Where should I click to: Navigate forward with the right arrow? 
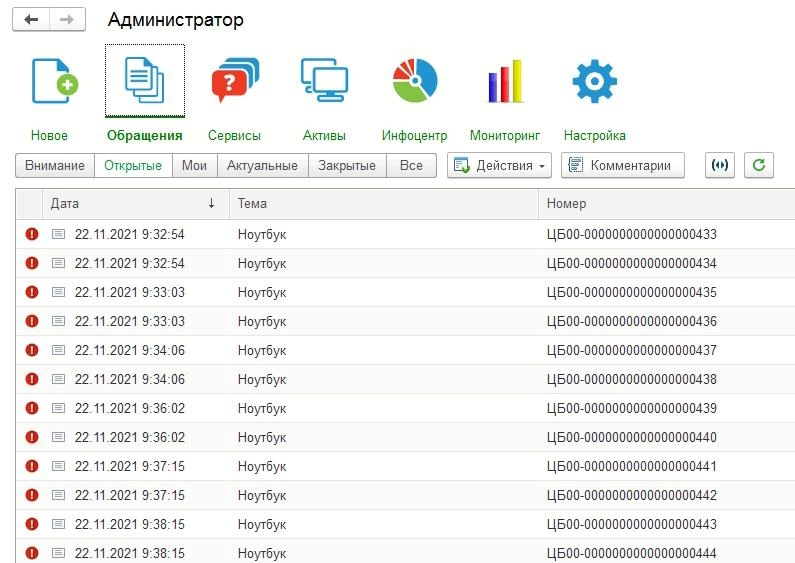[67, 20]
